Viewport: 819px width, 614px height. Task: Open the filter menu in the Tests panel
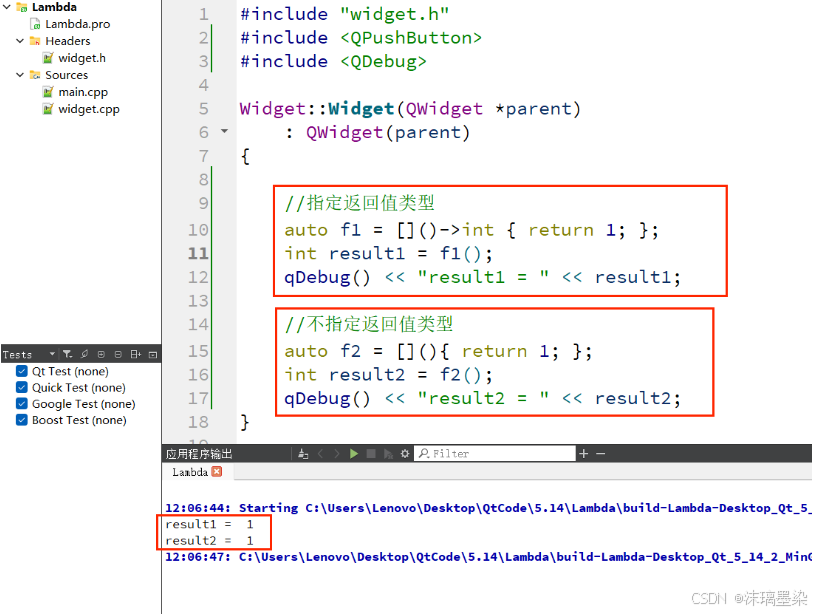tap(67, 355)
